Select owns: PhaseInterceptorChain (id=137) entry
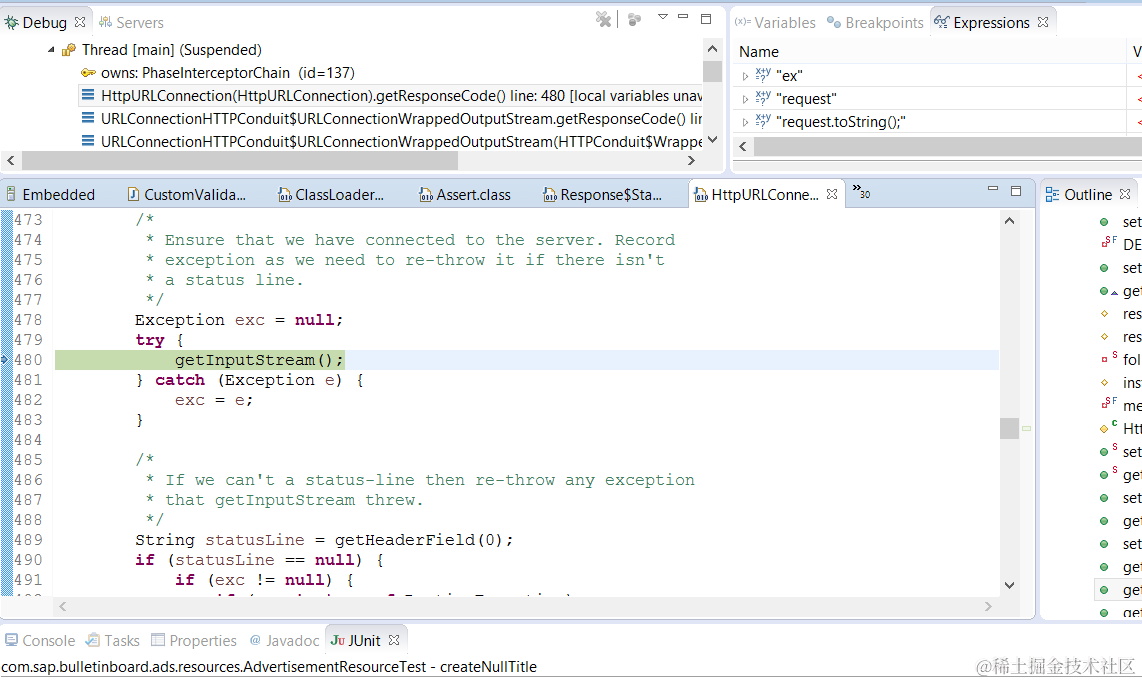Viewport: 1142px width, 683px height. point(227,73)
